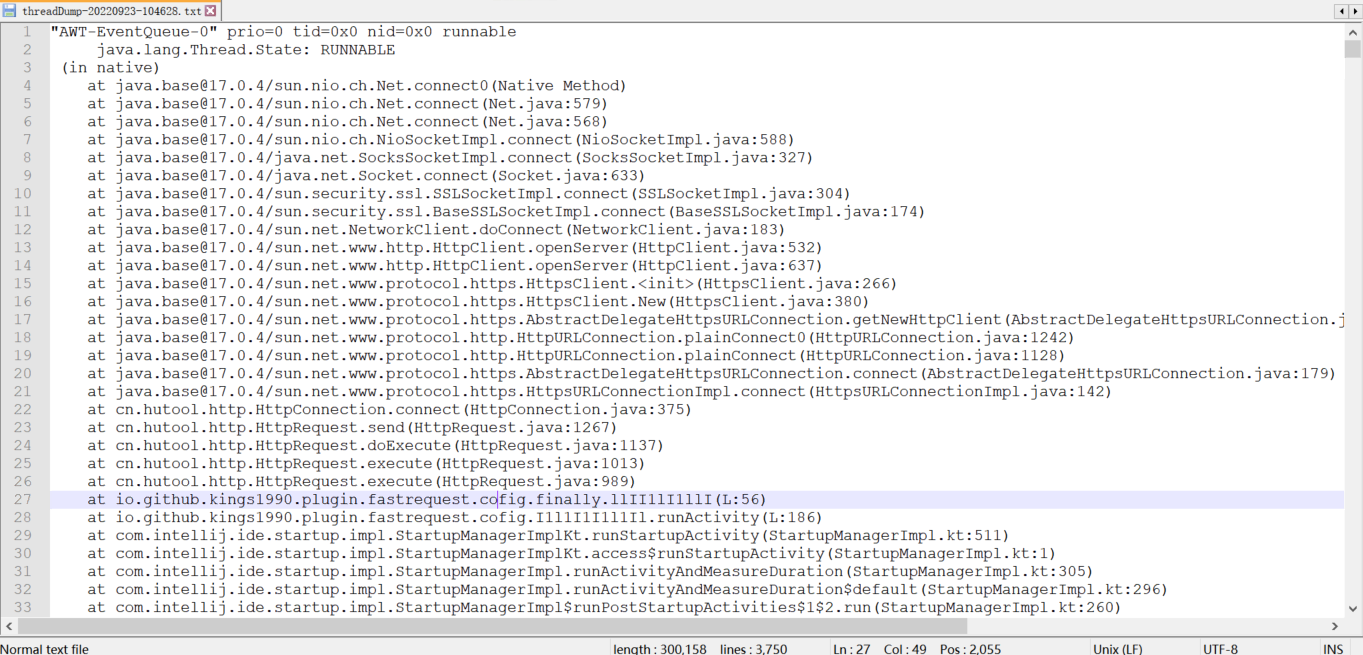This screenshot has height=655, width=1363.
Task: Open the UTF-8 encoding selector
Action: (x=1220, y=648)
